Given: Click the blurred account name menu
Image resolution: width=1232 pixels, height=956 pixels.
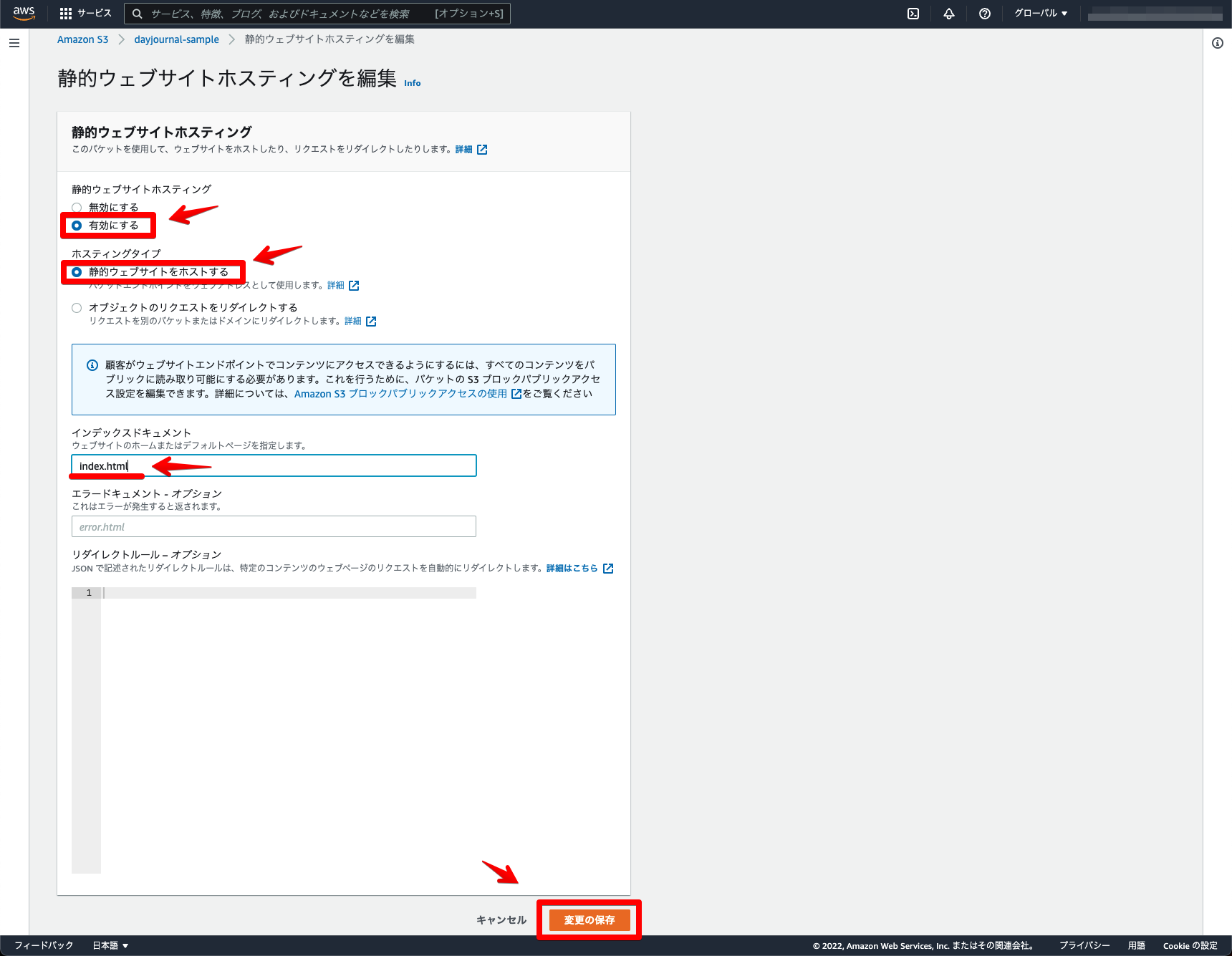Looking at the screenshot, I should [x=1155, y=14].
